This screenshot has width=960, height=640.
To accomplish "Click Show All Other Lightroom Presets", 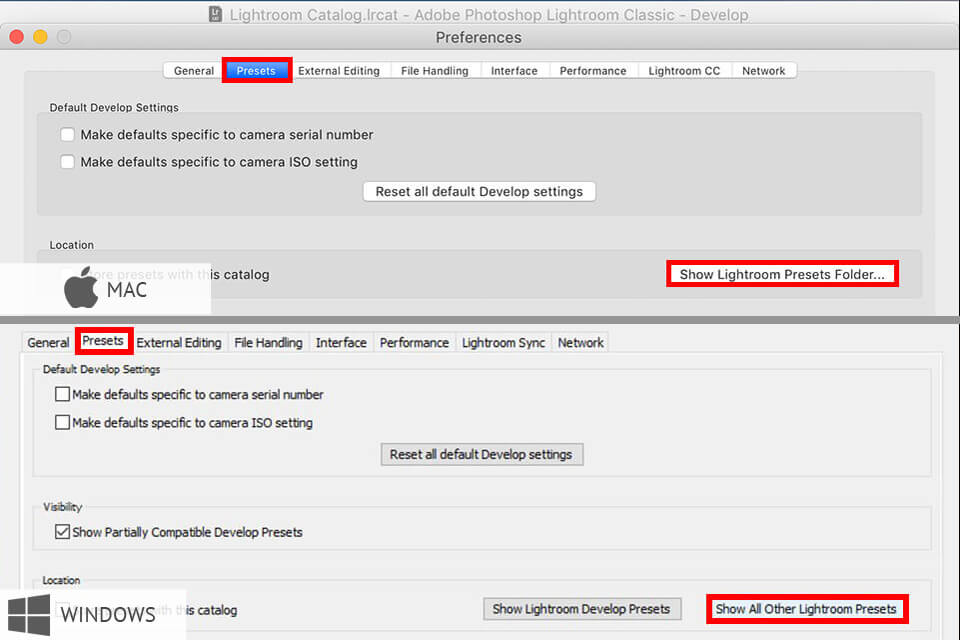I will point(807,608).
